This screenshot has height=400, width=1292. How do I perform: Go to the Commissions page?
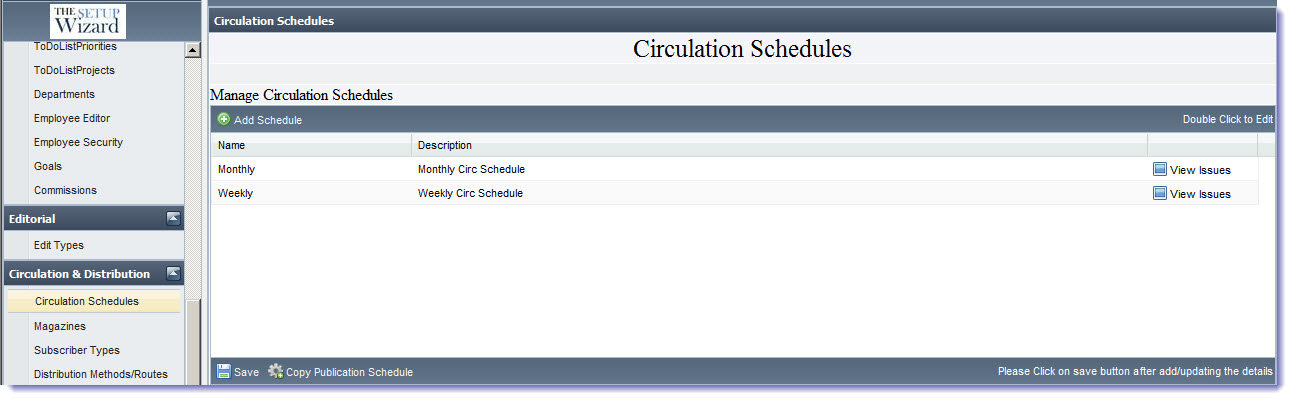click(65, 190)
